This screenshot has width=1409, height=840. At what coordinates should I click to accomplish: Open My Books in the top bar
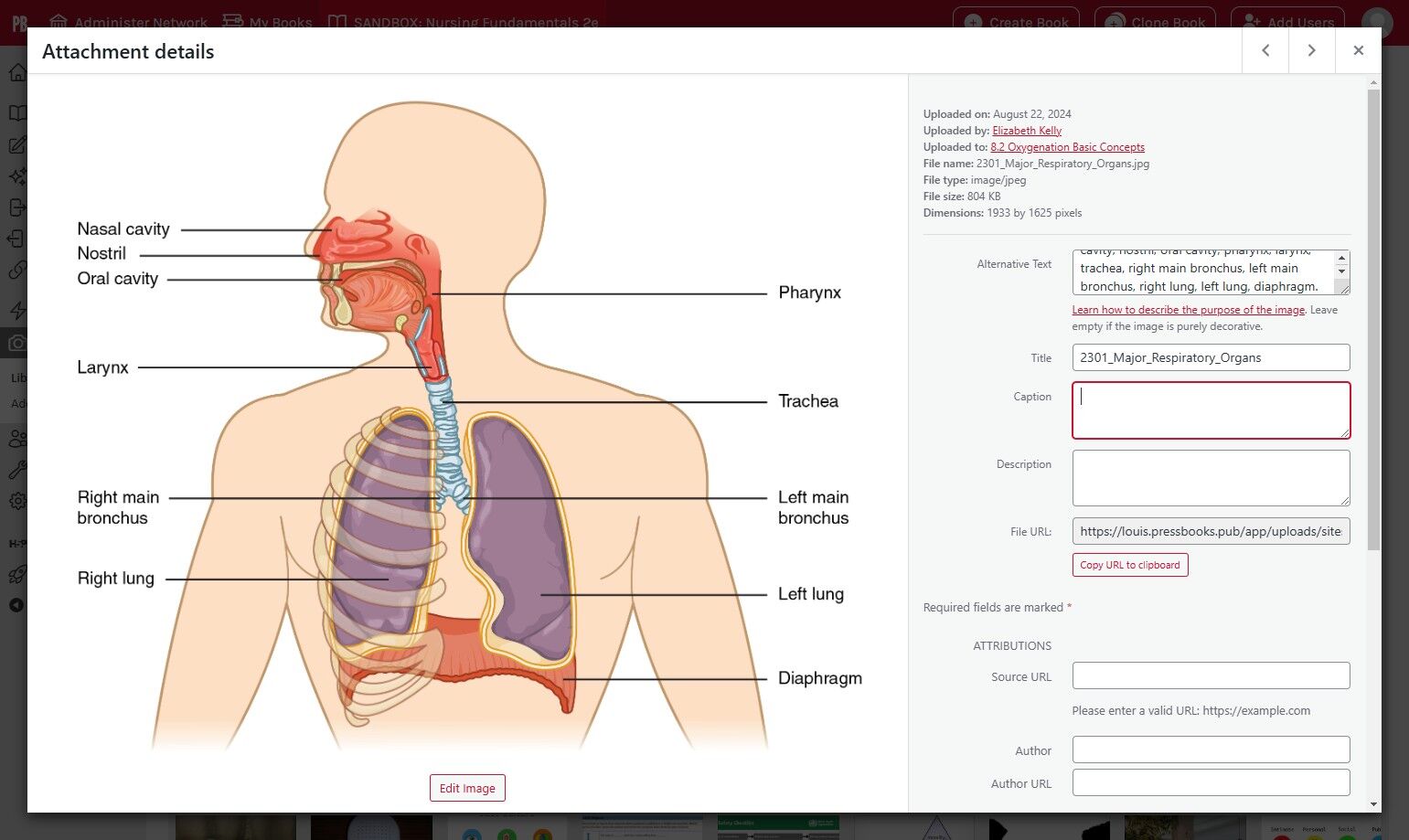267,22
